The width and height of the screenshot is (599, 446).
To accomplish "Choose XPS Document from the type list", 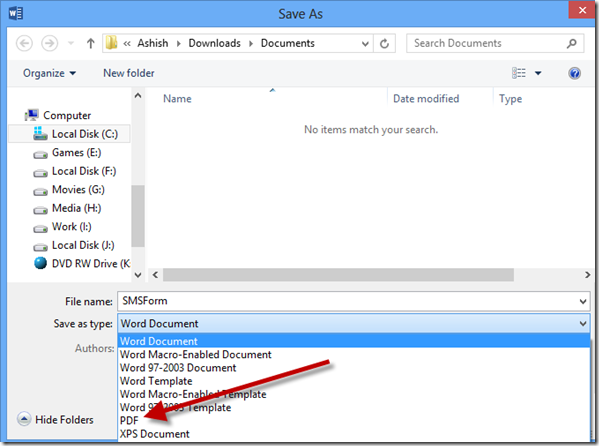I will click(x=154, y=434).
